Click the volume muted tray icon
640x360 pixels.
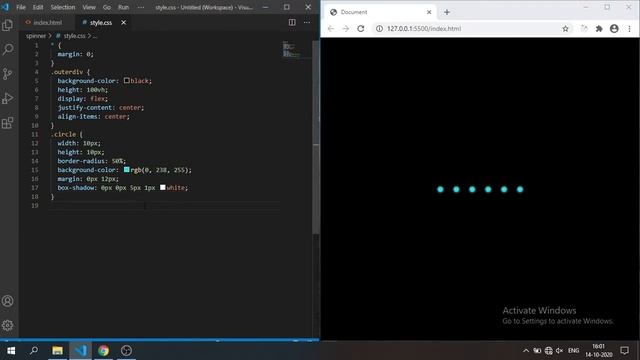[560, 351]
